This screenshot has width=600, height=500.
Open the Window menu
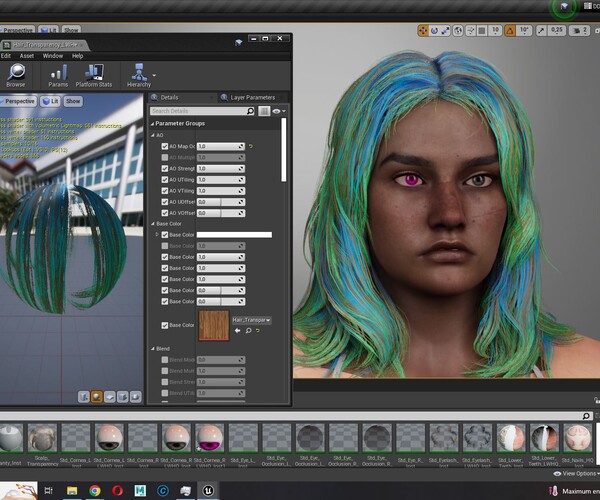click(53, 56)
